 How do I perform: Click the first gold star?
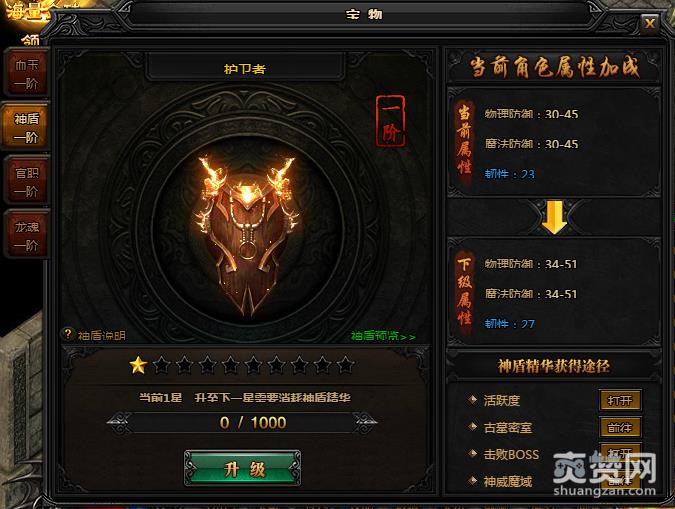138,365
